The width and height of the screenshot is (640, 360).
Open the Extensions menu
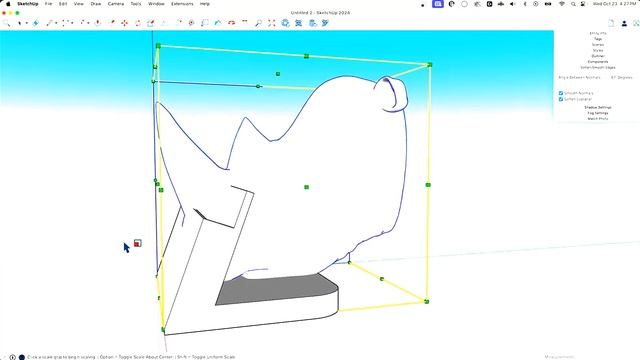coord(182,4)
